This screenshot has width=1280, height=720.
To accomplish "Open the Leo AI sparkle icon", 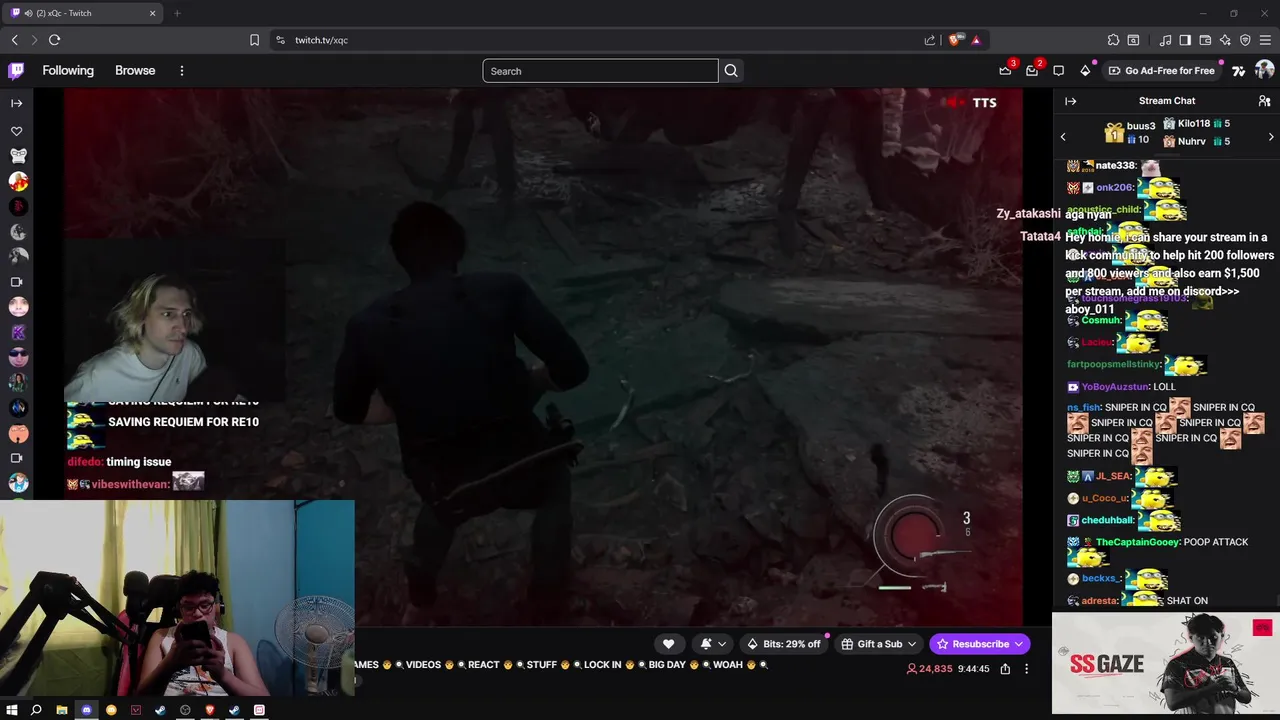I will (x=1225, y=40).
